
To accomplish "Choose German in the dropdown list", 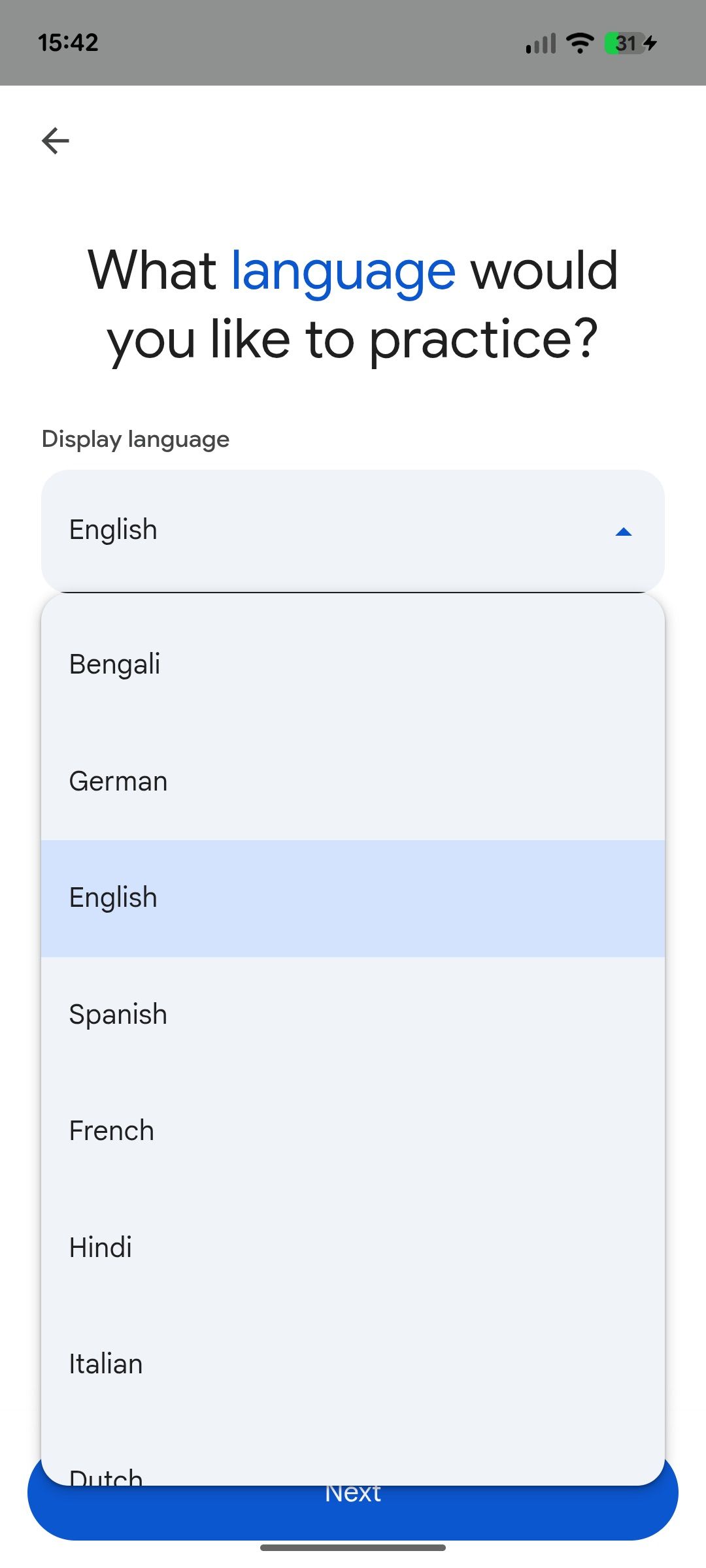I will pyautogui.click(x=353, y=781).
